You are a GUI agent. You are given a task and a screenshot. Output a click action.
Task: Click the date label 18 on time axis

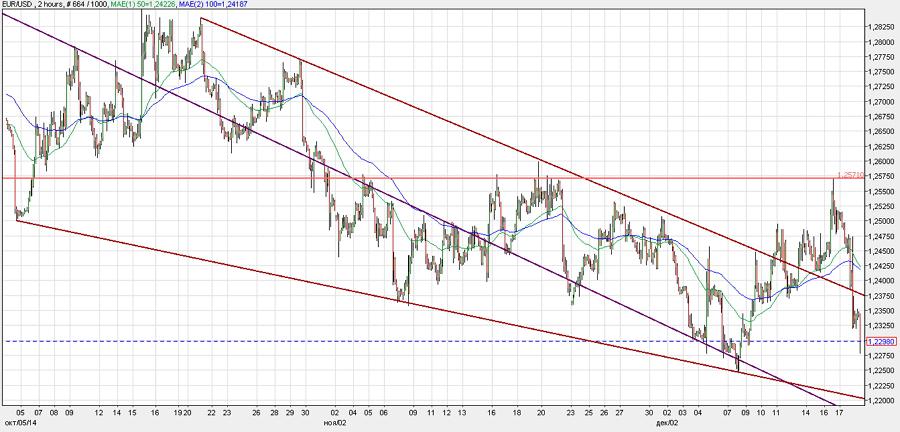click(517, 412)
